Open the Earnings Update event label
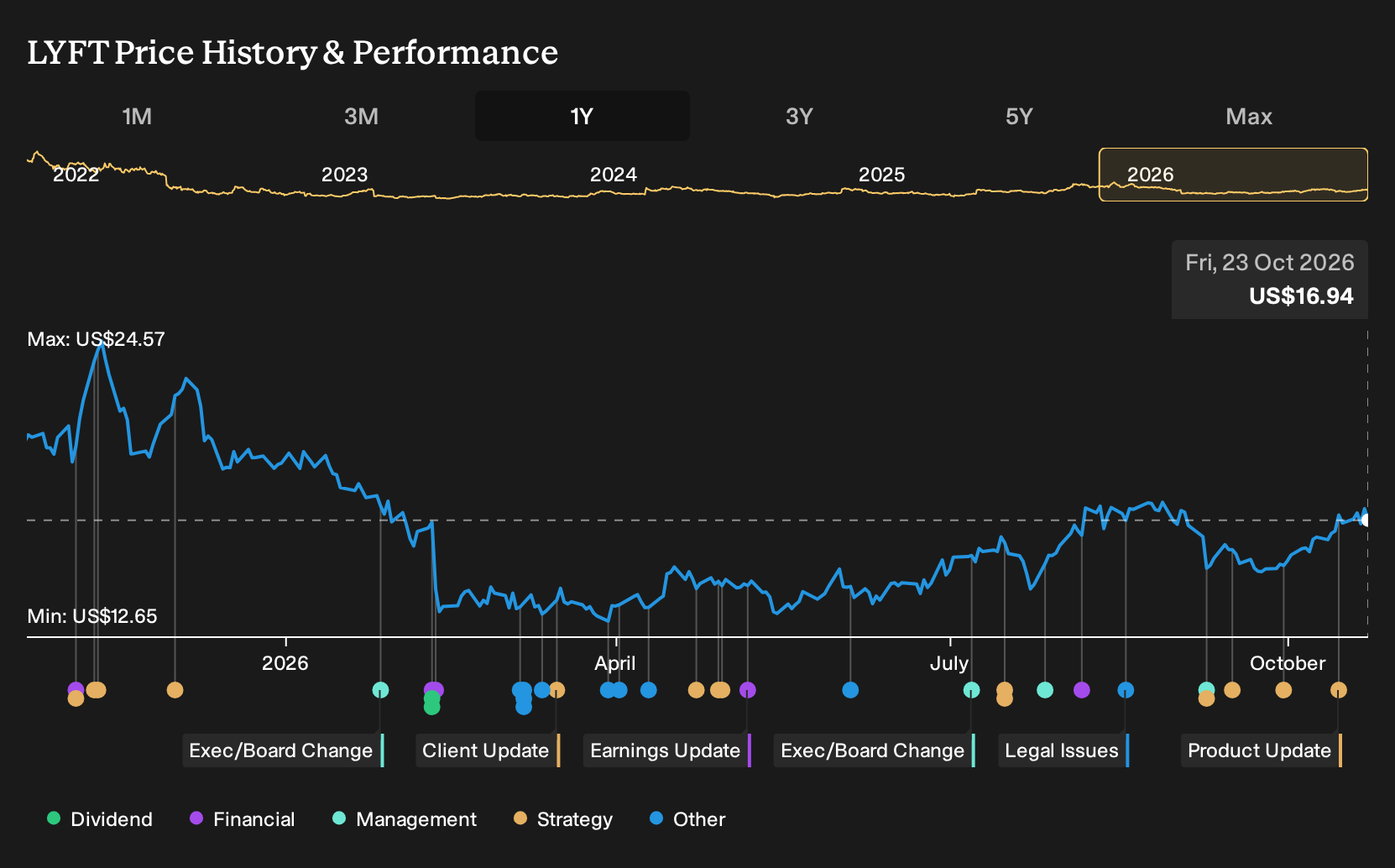The height and width of the screenshot is (868, 1395). [667, 750]
